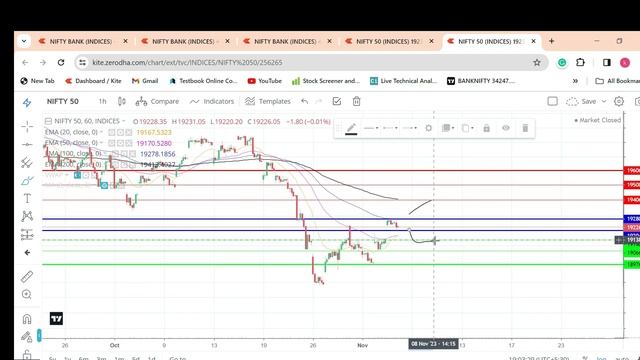The height and width of the screenshot is (360, 640).
Task: Switch to first NIFTY BANK tab
Action: click(83, 41)
